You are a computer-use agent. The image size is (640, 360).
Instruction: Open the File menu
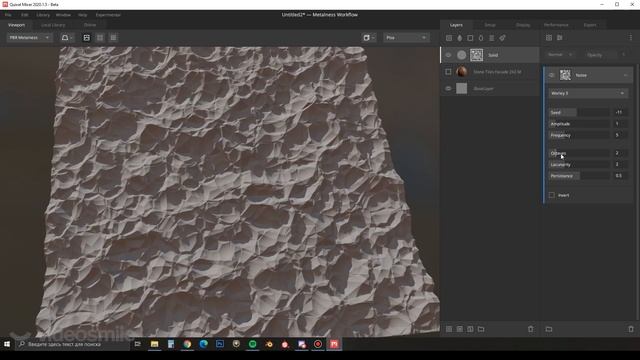[8, 15]
